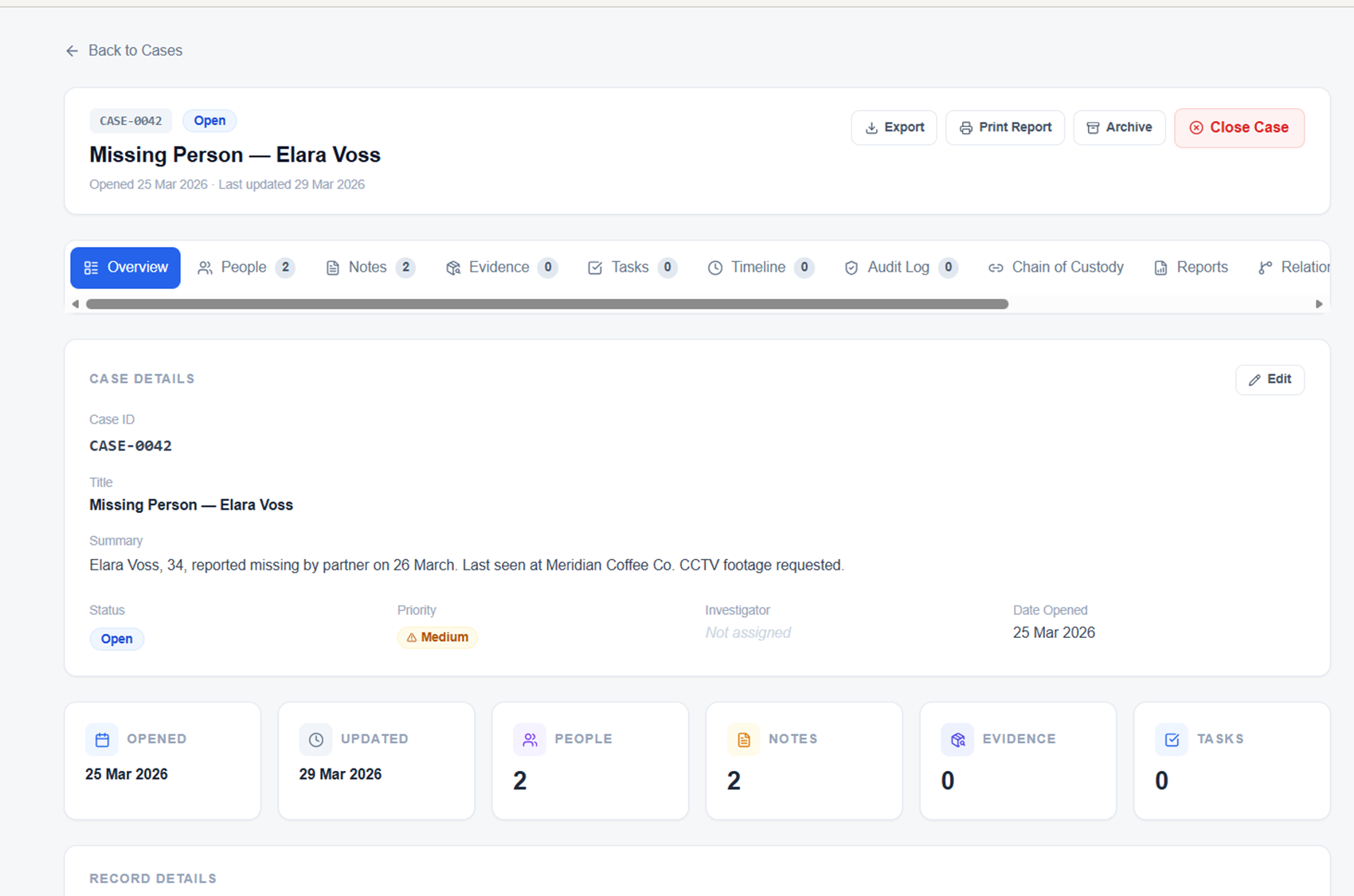Screen dimensions: 1354x896
Task: Click the note icon on the Notes card
Action: pyautogui.click(x=743, y=739)
